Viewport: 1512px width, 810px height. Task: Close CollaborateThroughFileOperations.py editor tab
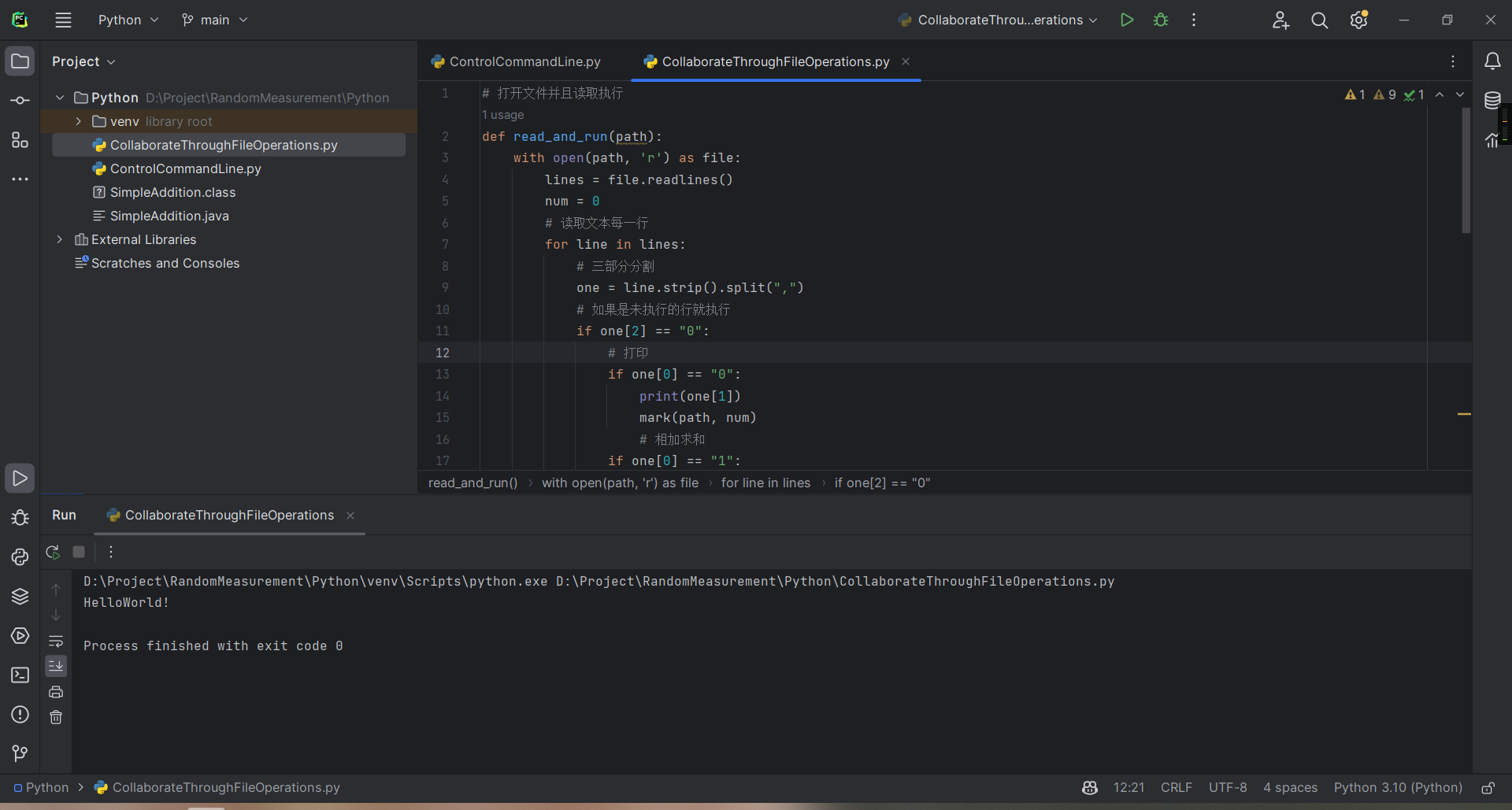pyautogui.click(x=906, y=61)
